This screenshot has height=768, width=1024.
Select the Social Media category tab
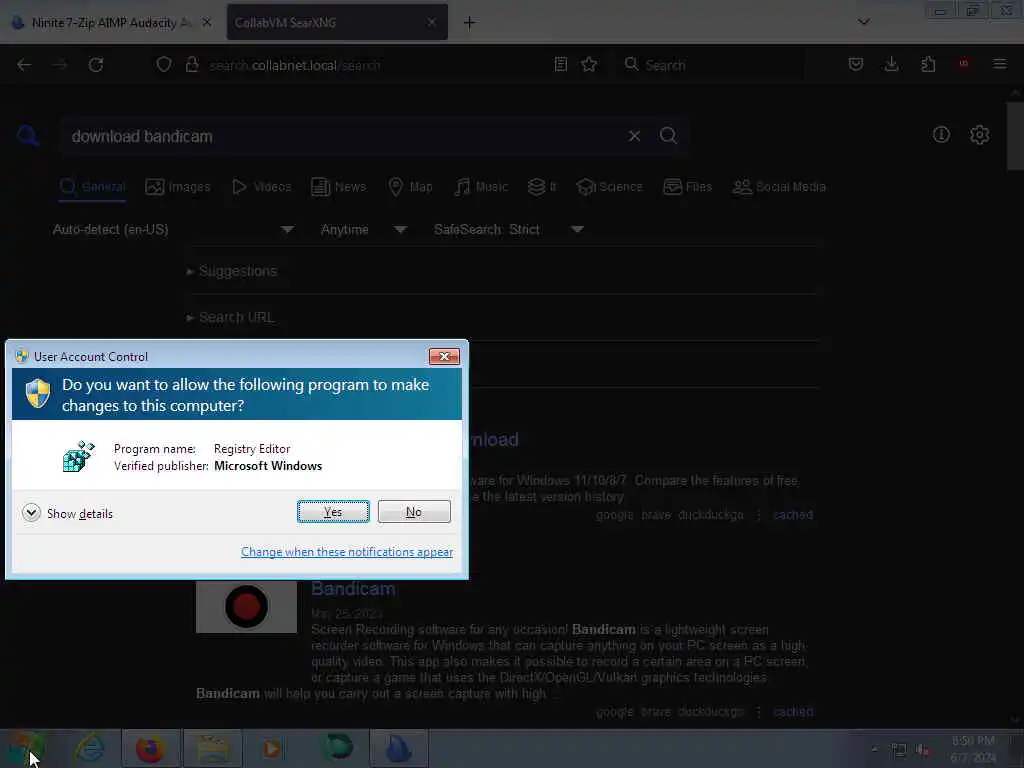pos(779,187)
